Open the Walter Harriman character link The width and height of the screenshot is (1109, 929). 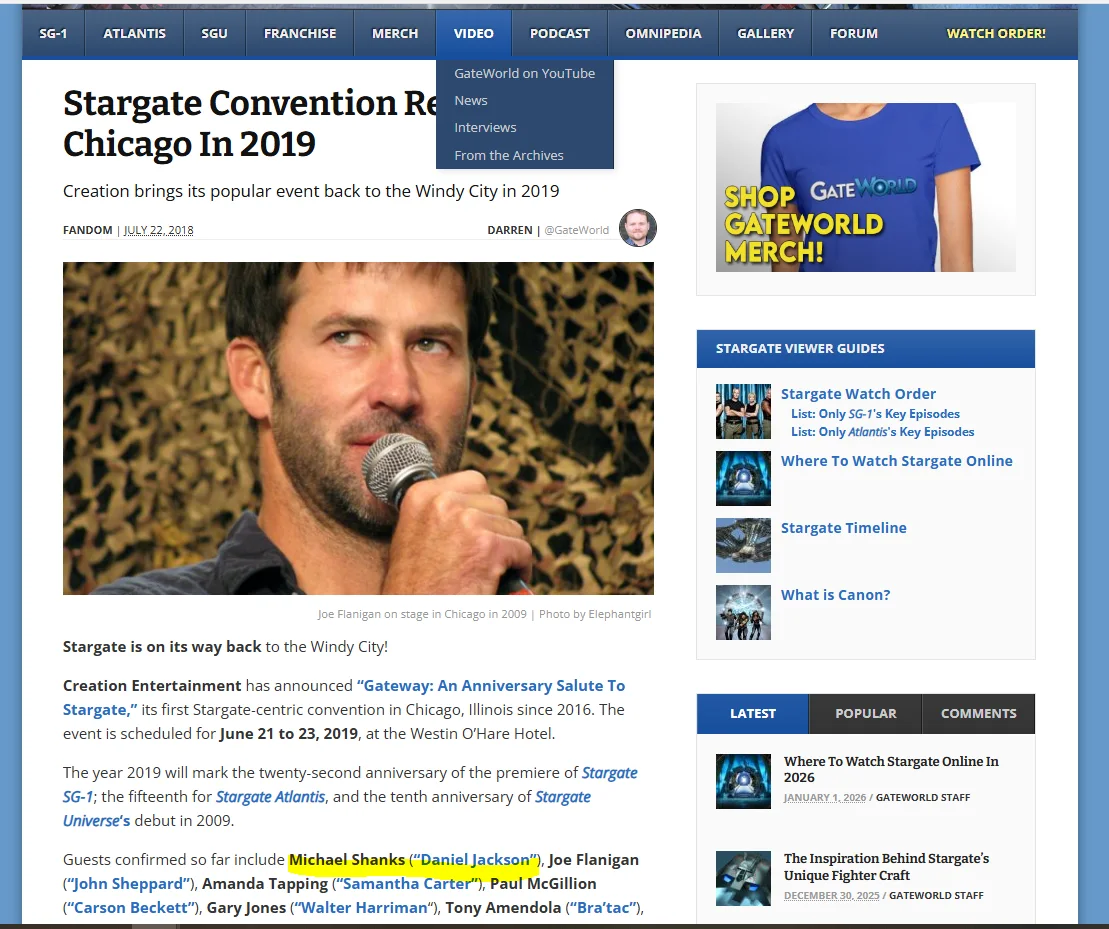pyautogui.click(x=361, y=908)
